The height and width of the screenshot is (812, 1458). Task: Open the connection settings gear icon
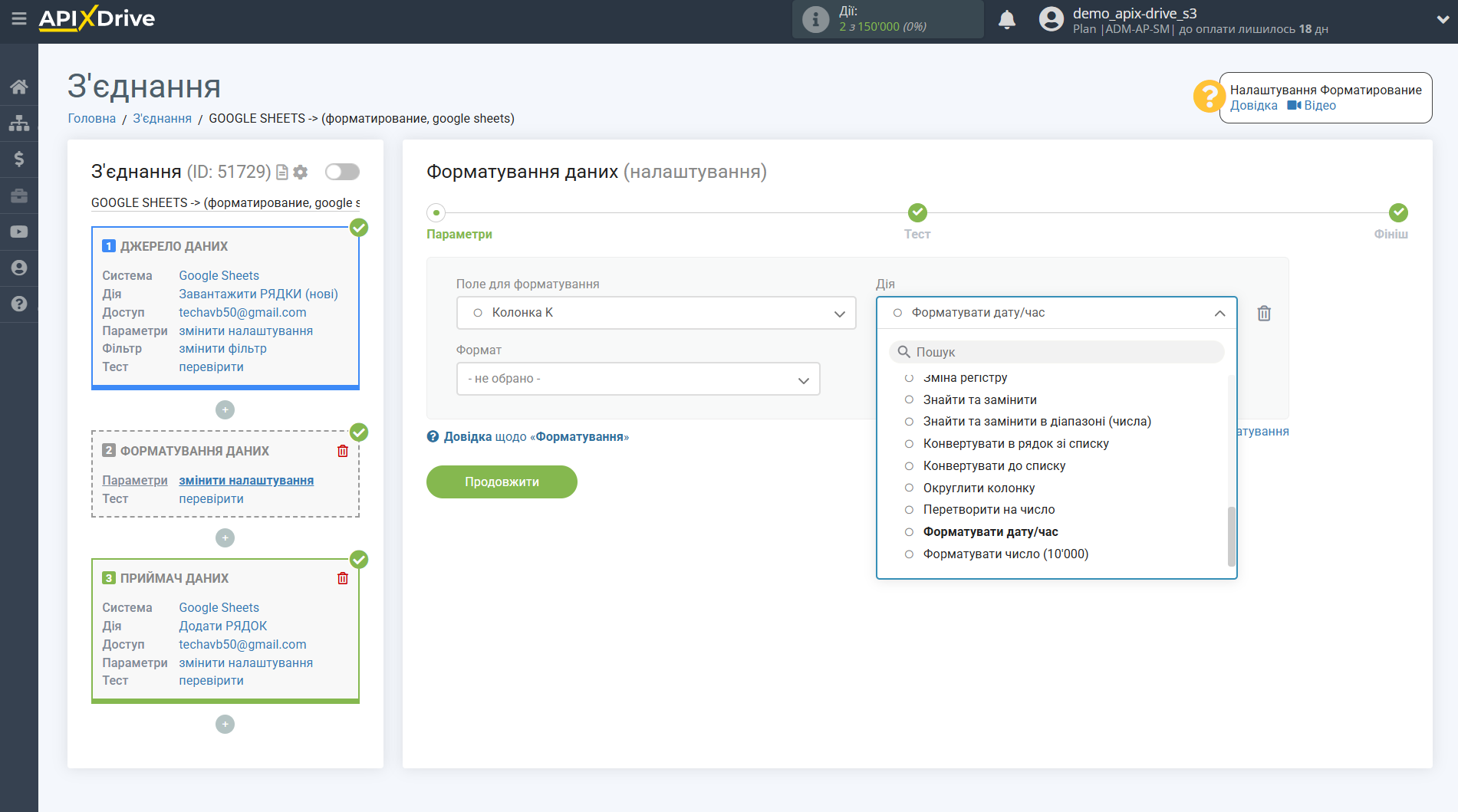[301, 172]
